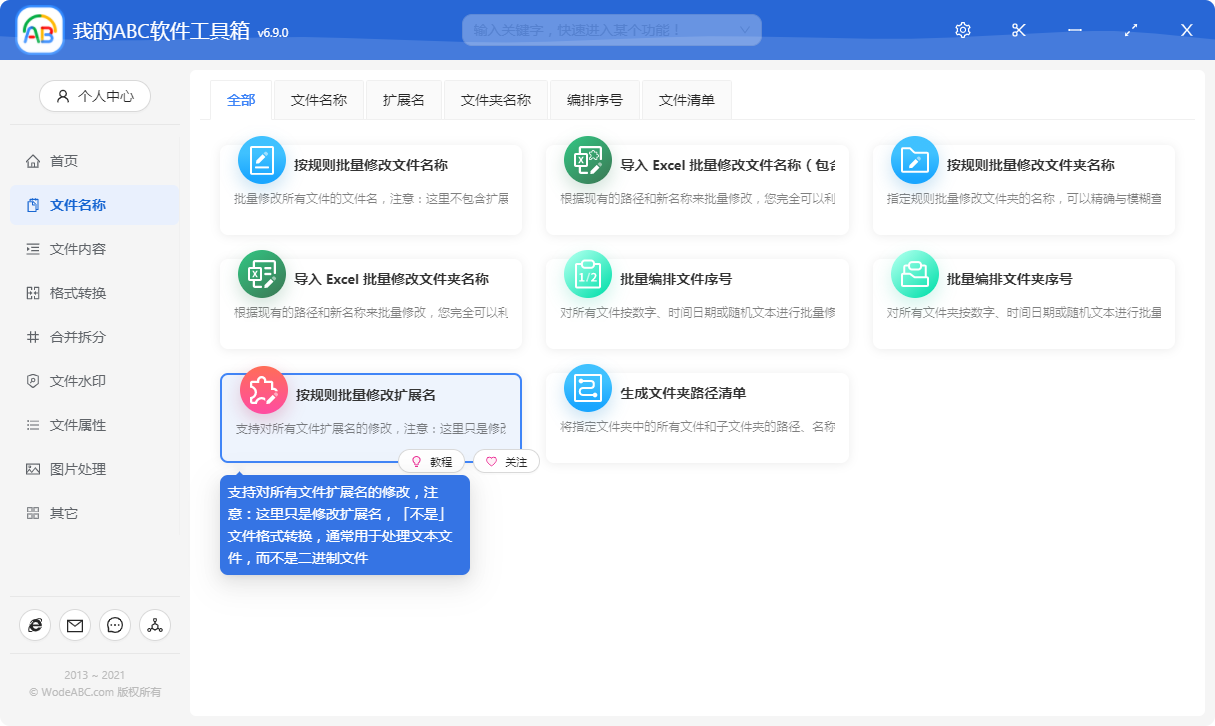Click the chat bubble icon near sidebar bottom

115,625
